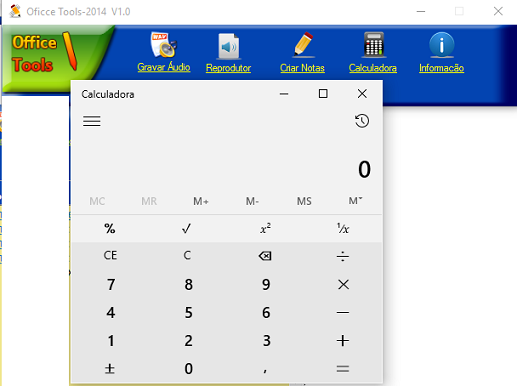
Task: Click the Gravar Áudio link text
Action: coord(164,67)
